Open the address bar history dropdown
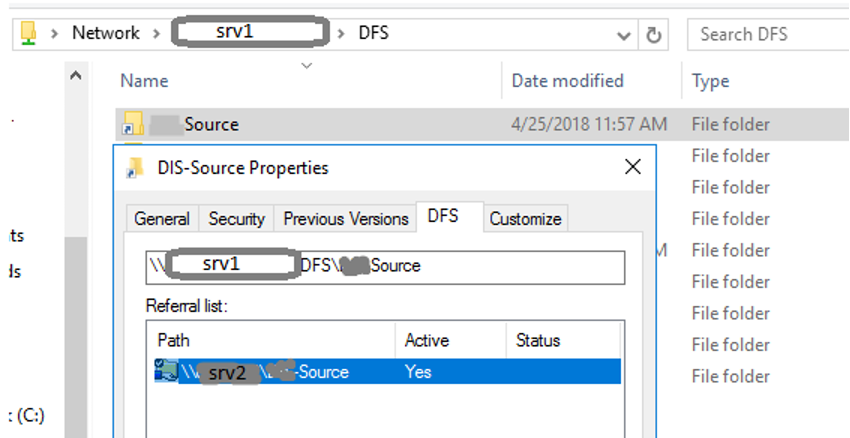The image size is (850, 438). point(624,35)
